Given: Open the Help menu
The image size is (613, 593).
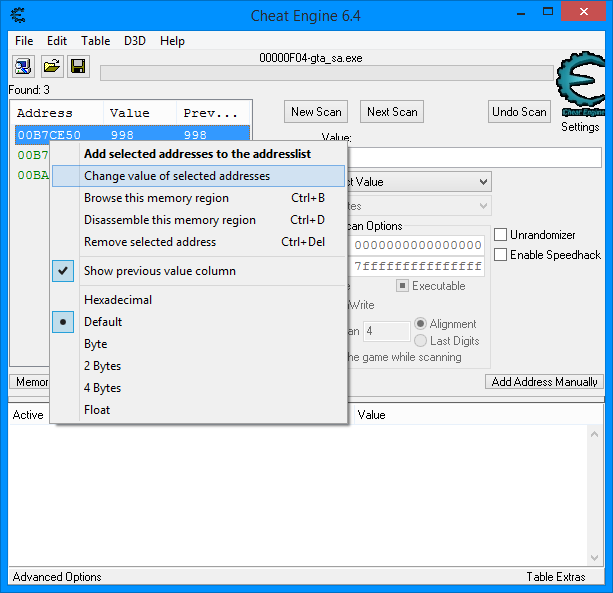Looking at the screenshot, I should [172, 41].
